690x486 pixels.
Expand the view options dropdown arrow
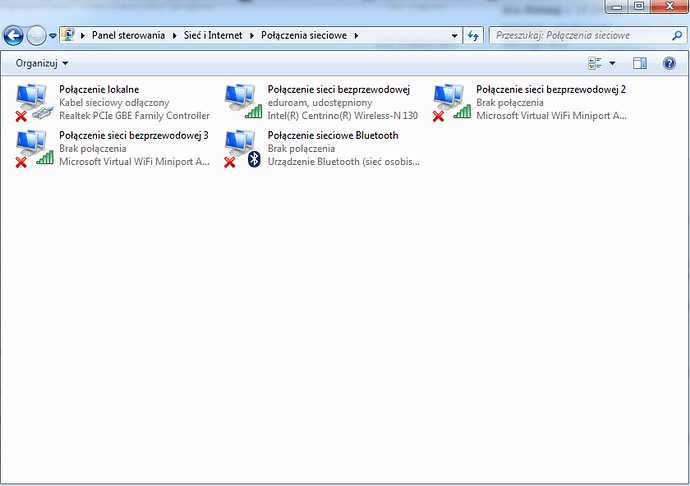click(x=613, y=63)
